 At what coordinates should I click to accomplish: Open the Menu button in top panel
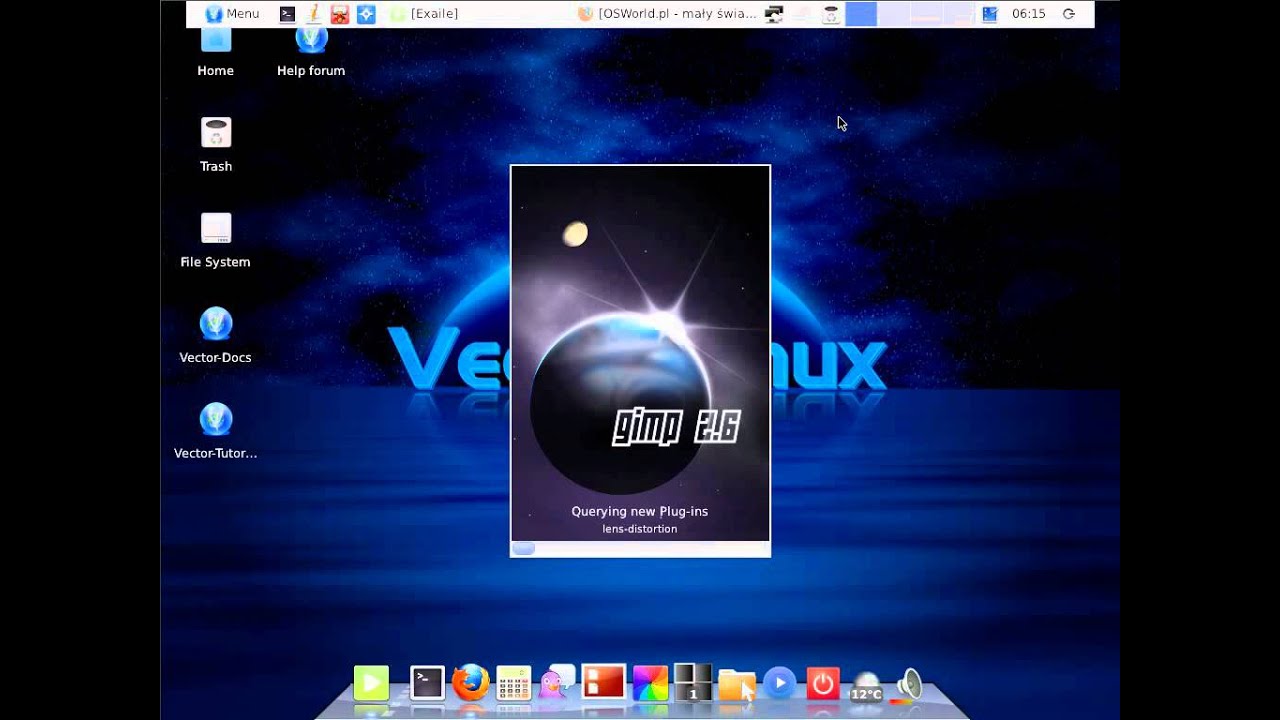232,14
